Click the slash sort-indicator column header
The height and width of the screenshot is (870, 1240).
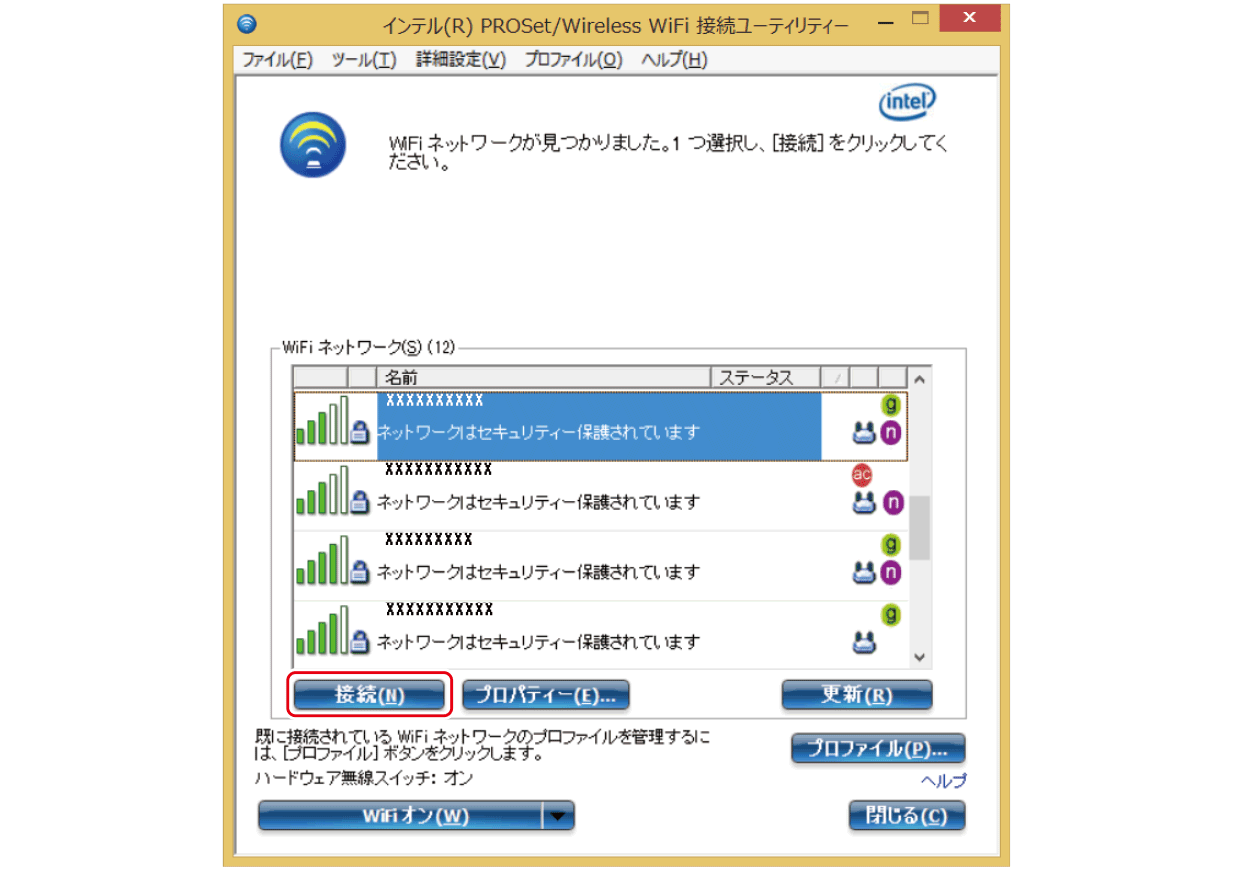[x=836, y=377]
